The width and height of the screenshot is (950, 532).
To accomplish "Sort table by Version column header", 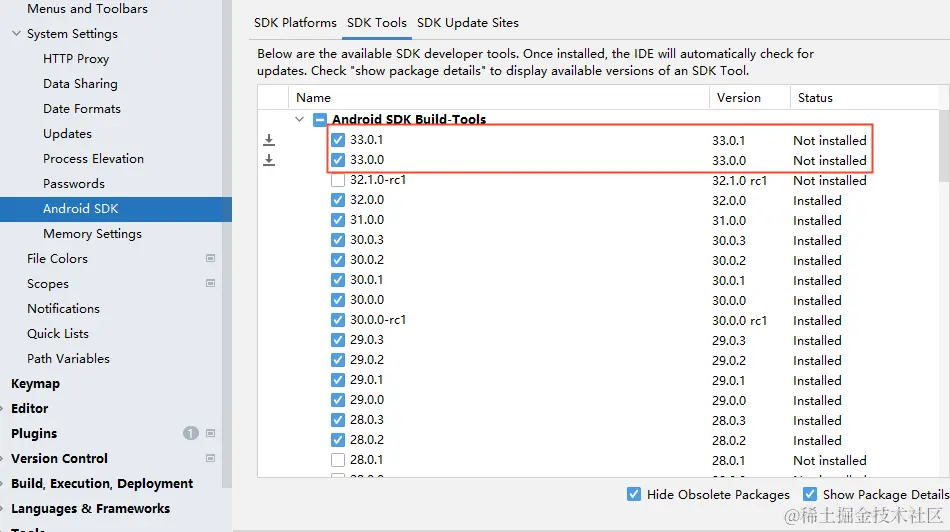I will 749,98.
